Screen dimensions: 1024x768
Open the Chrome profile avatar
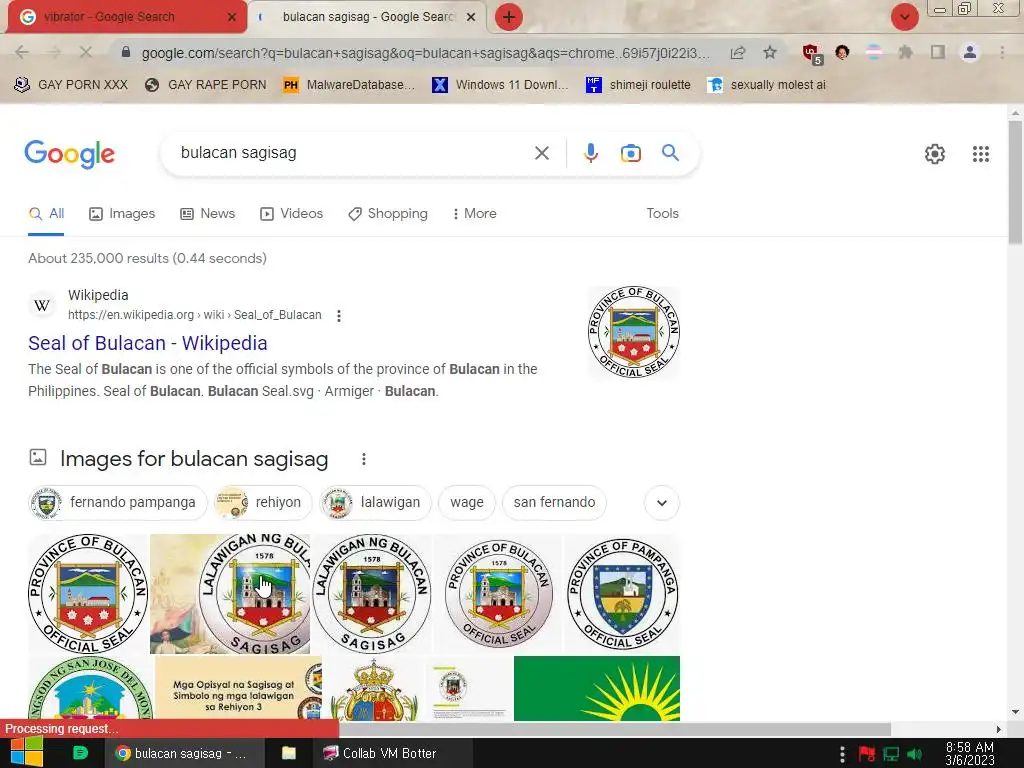coord(970,52)
